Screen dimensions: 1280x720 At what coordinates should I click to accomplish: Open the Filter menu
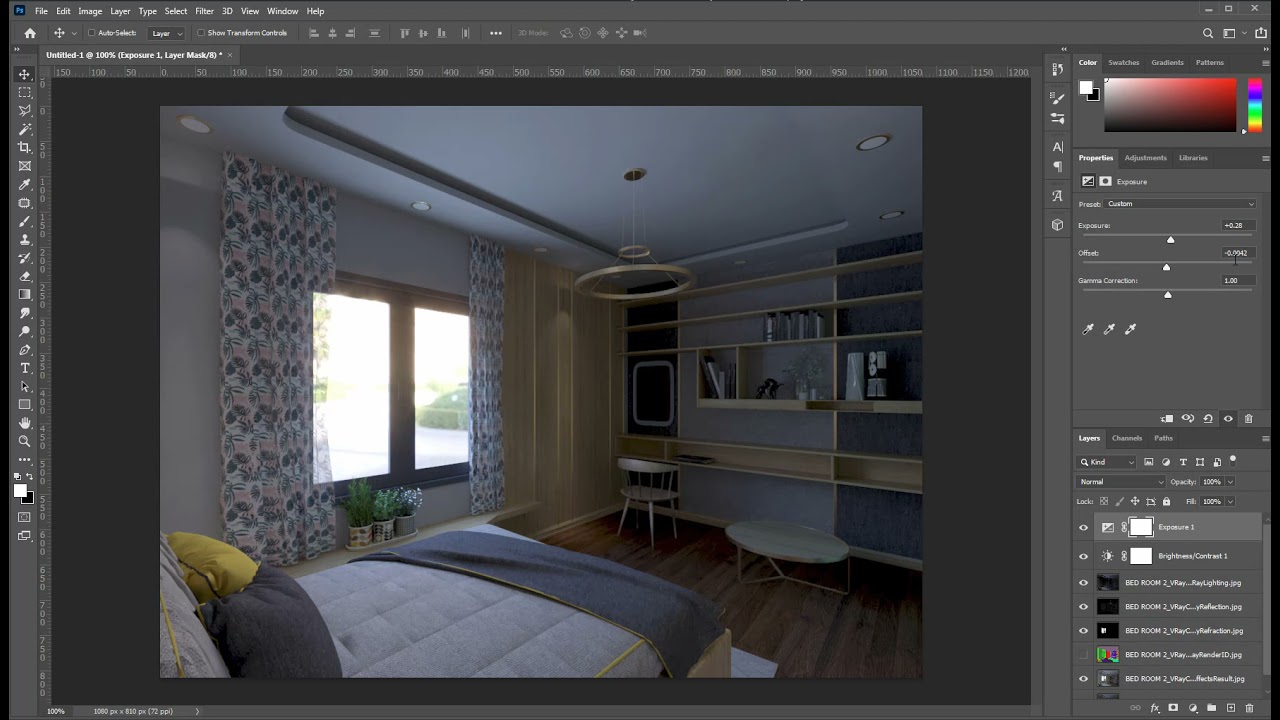(204, 11)
